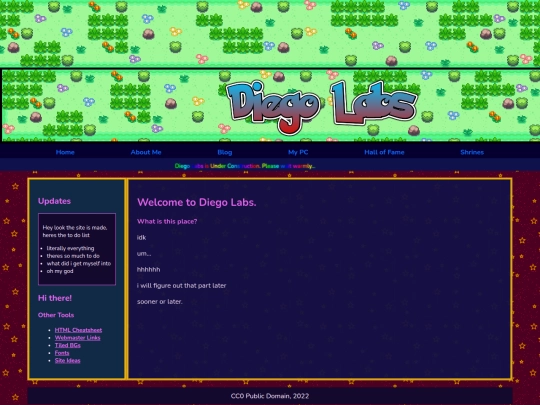Click the 'Hi there!' sidebar heading
Viewport: 540px width, 405px height.
(x=55, y=298)
